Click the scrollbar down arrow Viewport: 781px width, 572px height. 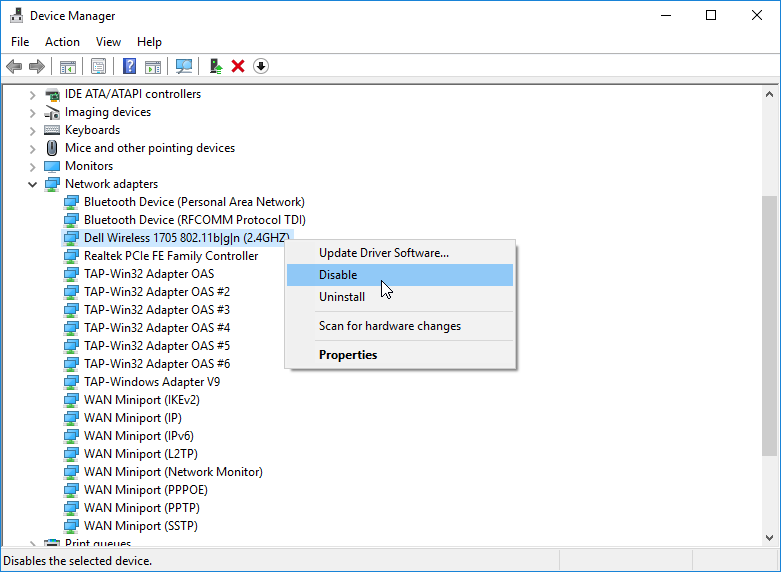[x=769, y=538]
